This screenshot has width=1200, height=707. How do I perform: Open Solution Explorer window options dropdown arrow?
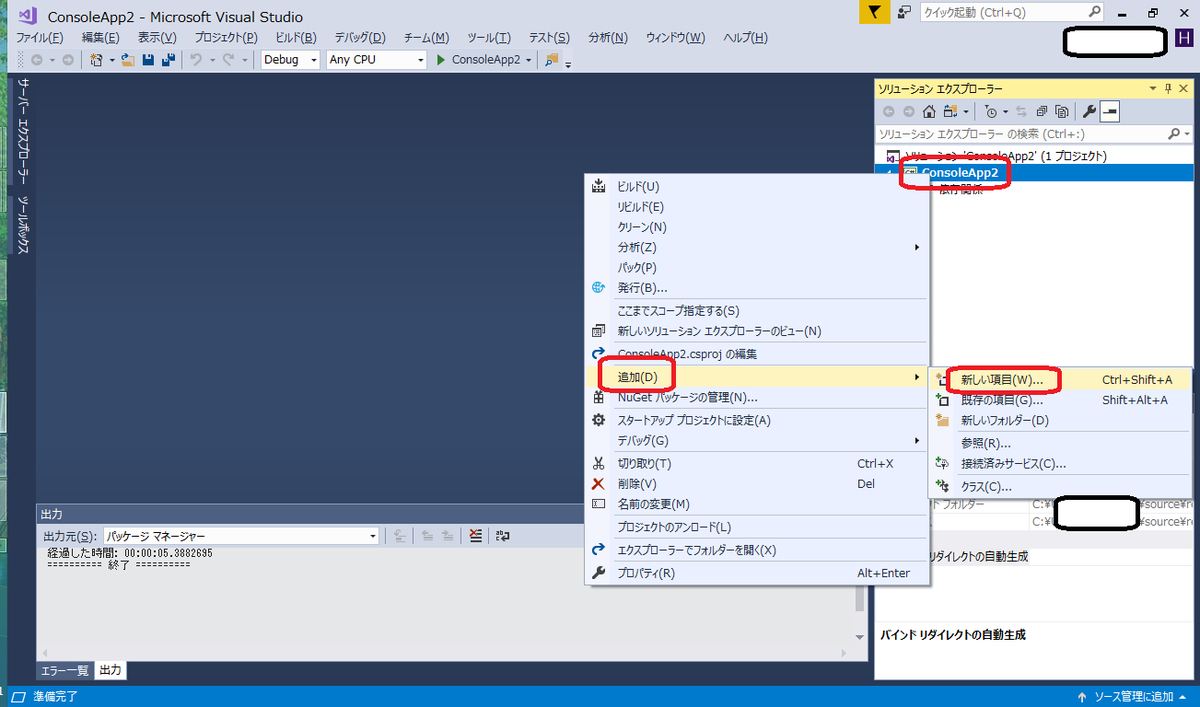pos(1152,89)
